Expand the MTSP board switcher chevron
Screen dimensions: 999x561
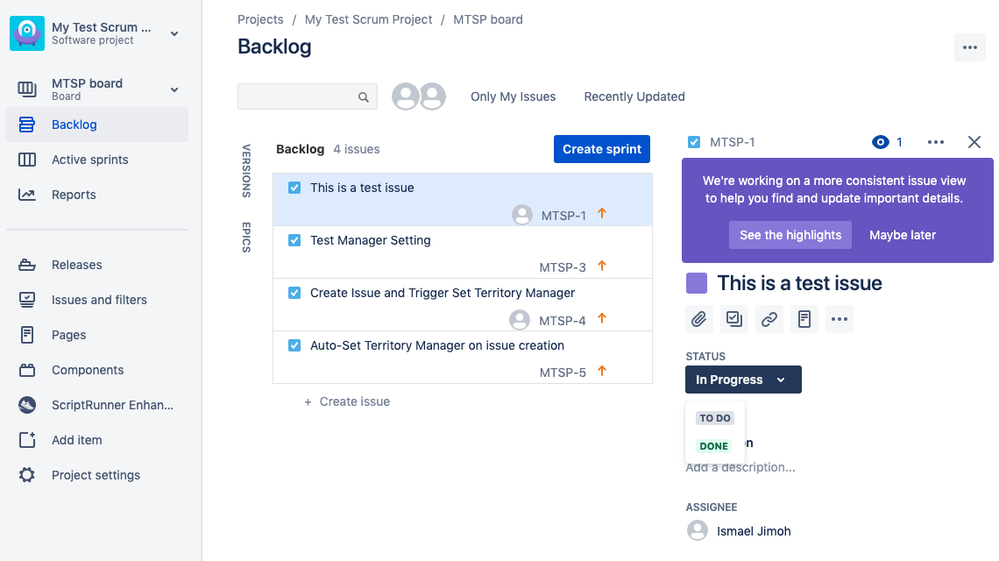pos(174,90)
